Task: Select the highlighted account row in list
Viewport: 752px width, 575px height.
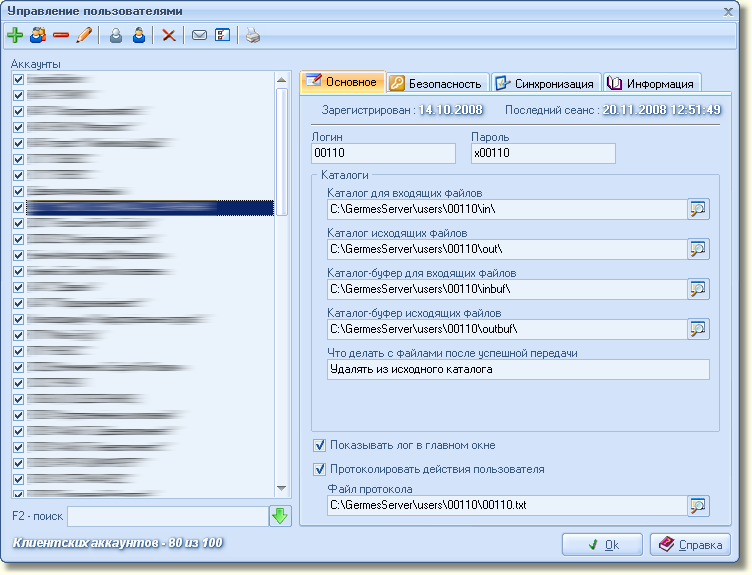Action: point(150,207)
